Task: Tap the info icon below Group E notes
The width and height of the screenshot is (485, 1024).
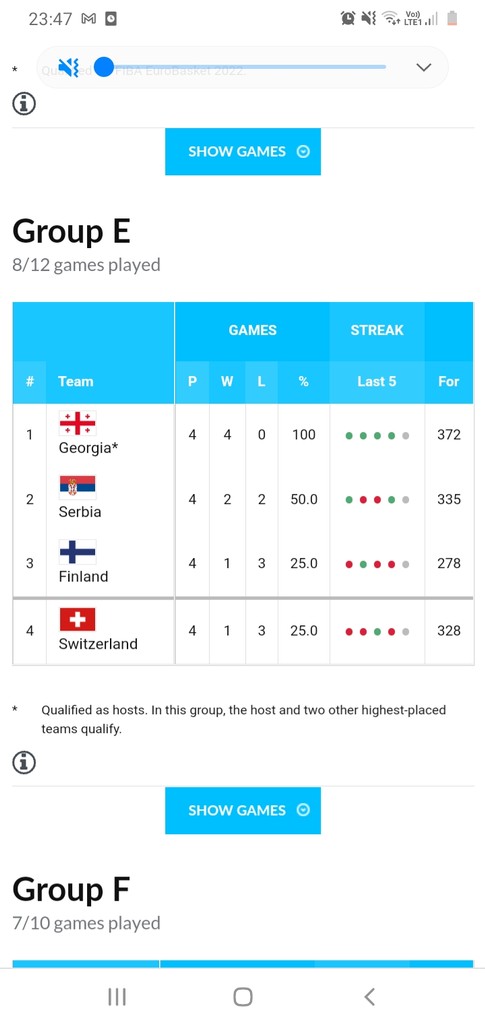Action: (x=24, y=762)
